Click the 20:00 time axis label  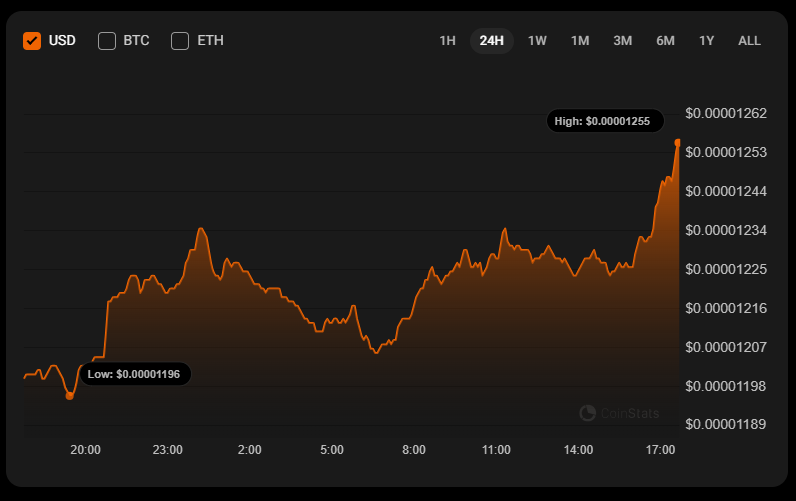(85, 450)
